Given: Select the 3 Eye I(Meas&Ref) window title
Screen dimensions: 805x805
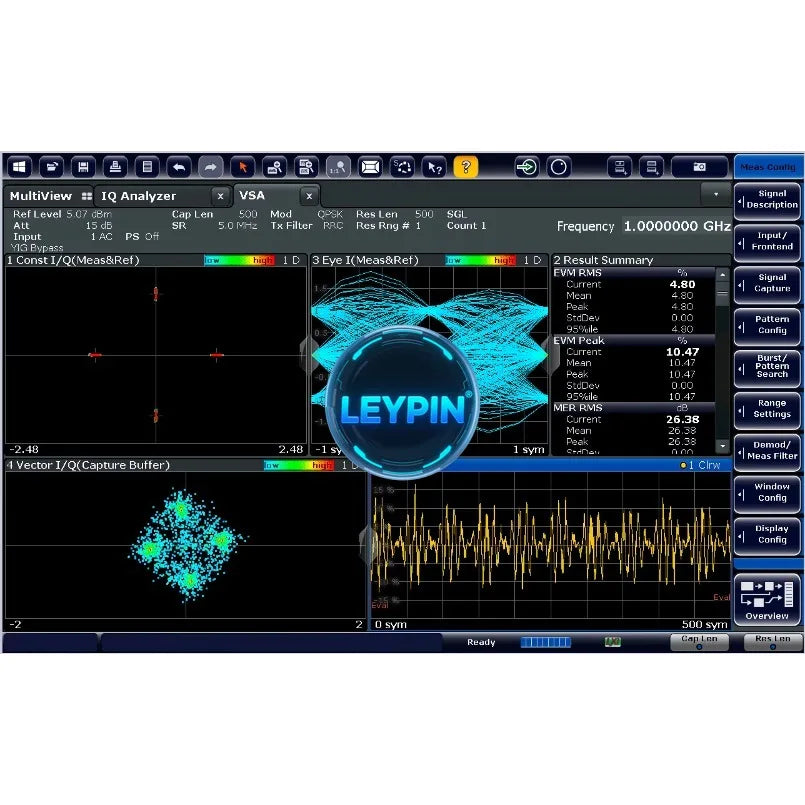Looking at the screenshot, I should coord(366,260).
